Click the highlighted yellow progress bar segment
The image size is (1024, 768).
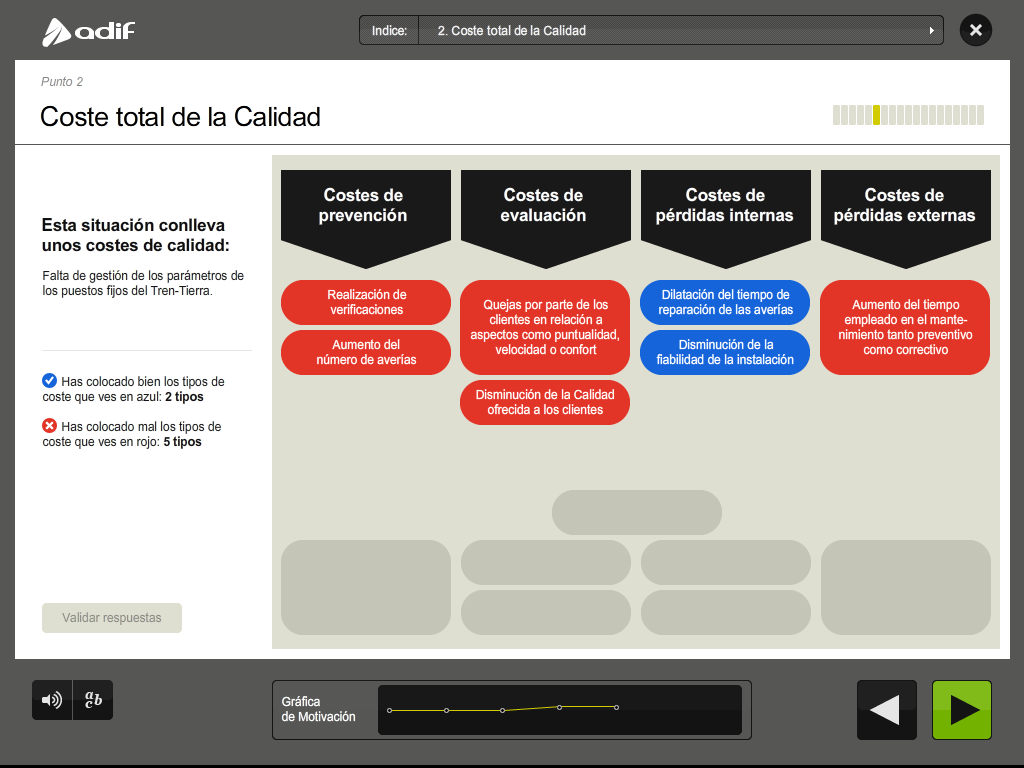[876, 115]
